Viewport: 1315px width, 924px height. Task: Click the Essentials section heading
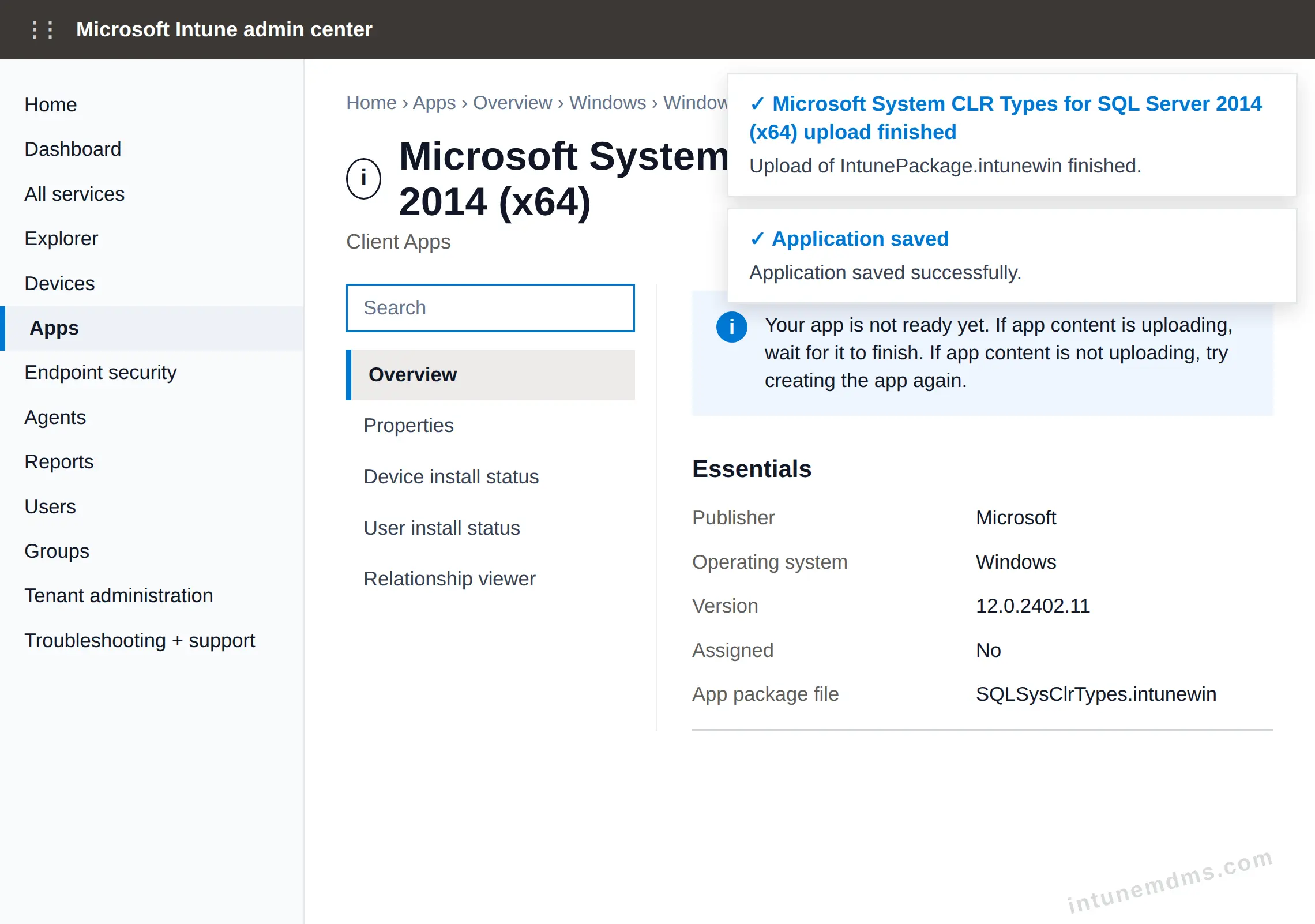click(752, 469)
